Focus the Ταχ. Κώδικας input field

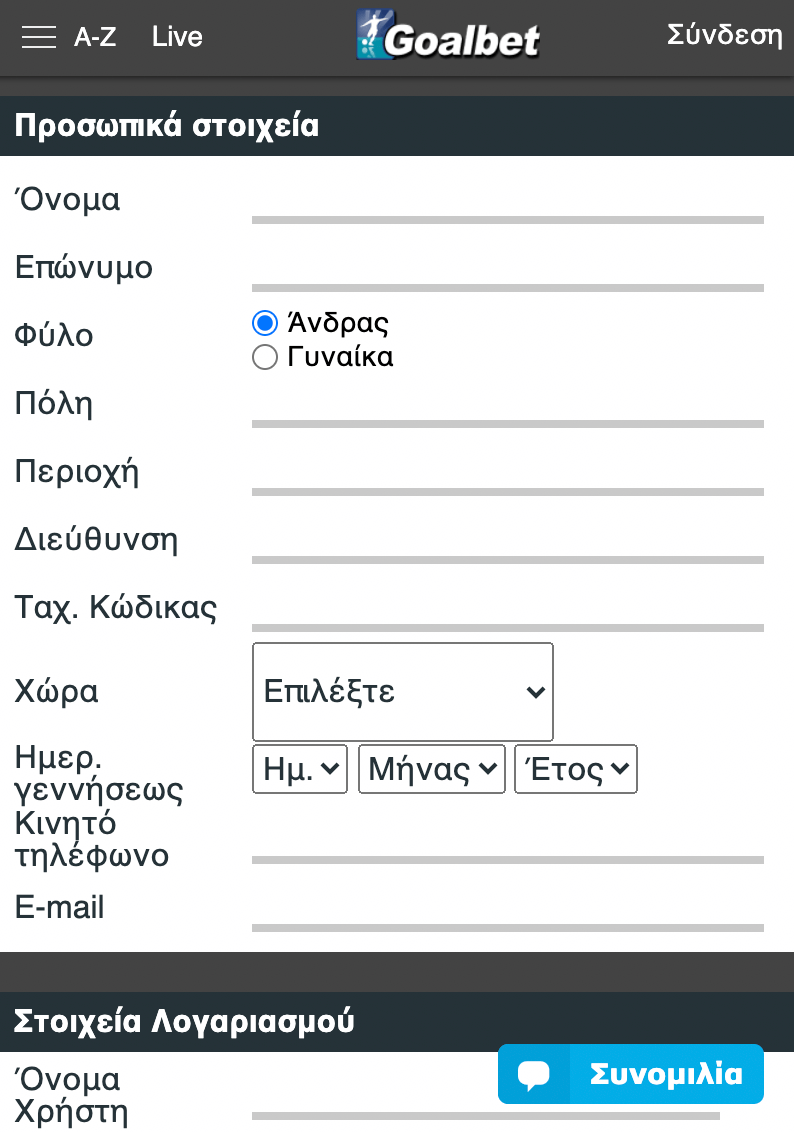point(508,611)
